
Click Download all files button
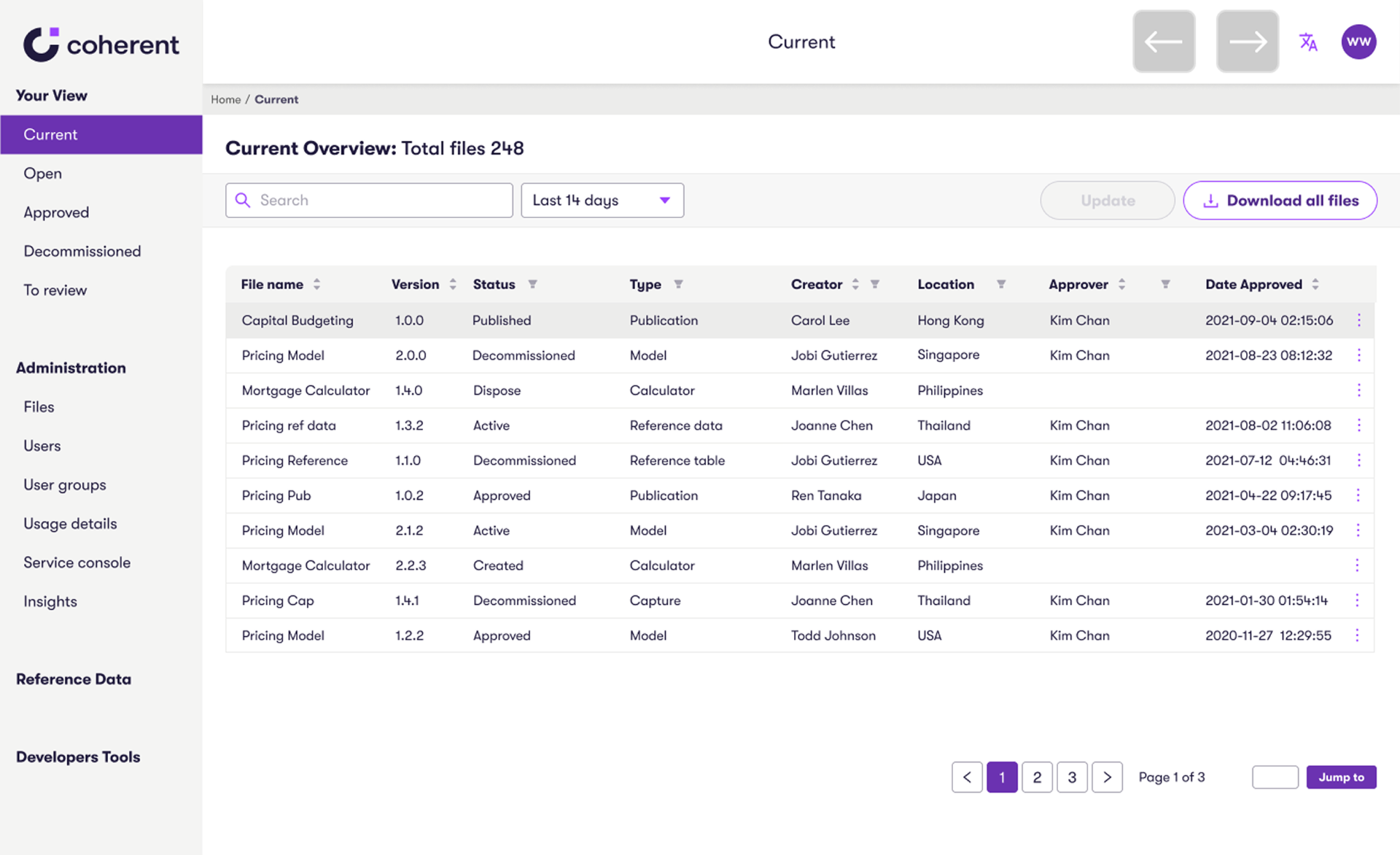(1280, 201)
